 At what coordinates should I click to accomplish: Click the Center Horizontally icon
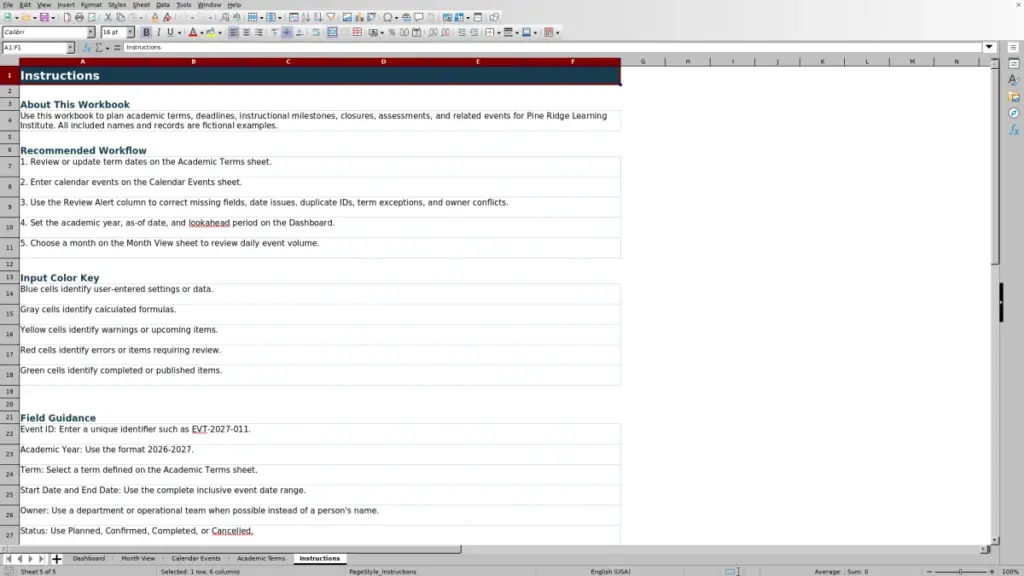point(246,32)
